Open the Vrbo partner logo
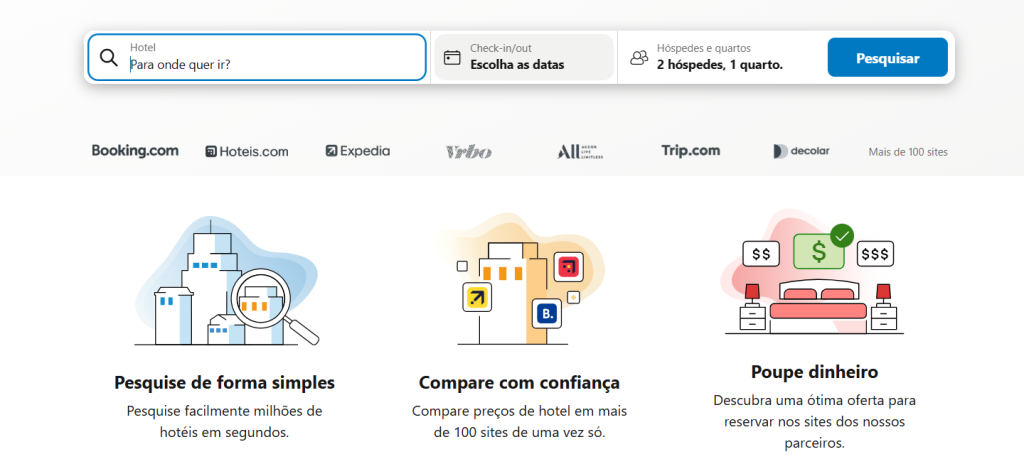This screenshot has width=1024, height=469. (469, 152)
